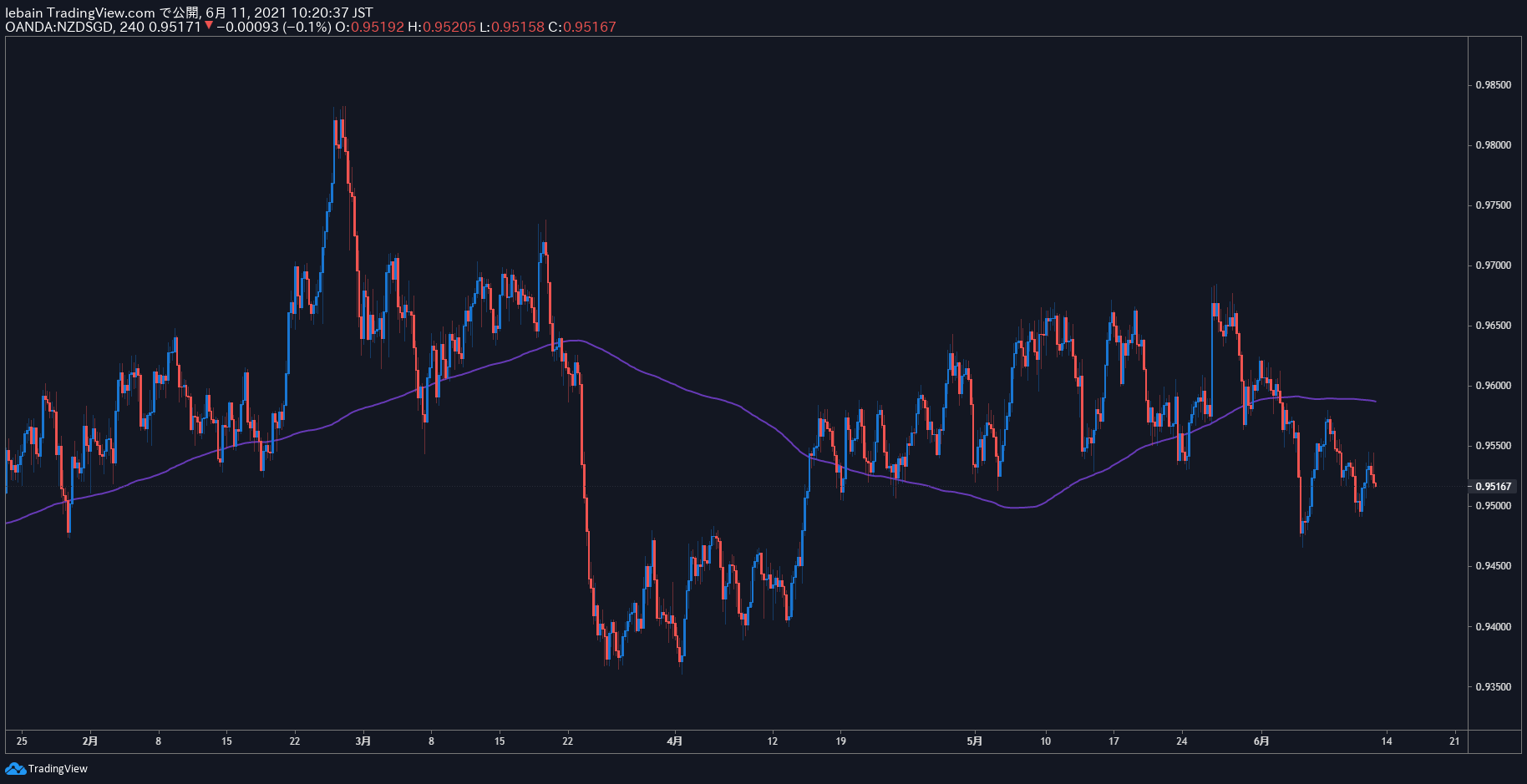Image resolution: width=1527 pixels, height=784 pixels.
Task: Click the 0.98000 price axis label
Action: (x=1494, y=145)
